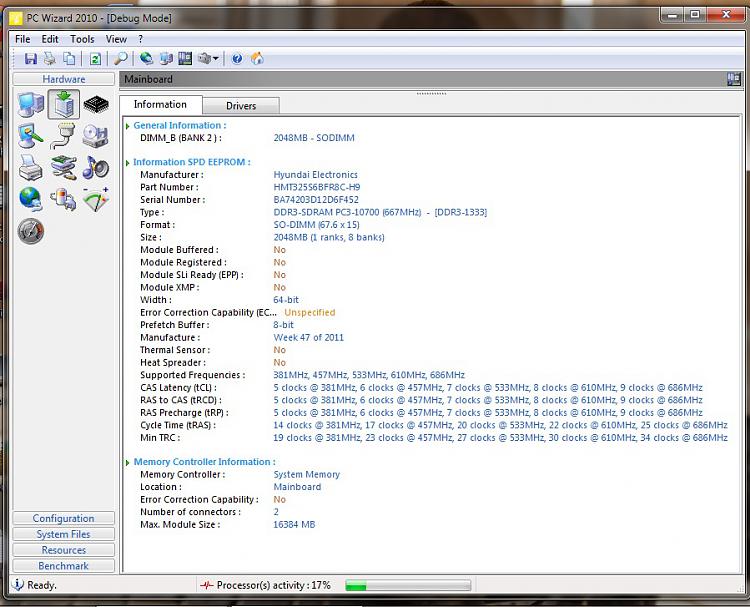This screenshot has height=607, width=750.
Task: Click the Print toolbar icon
Action: tap(50, 59)
